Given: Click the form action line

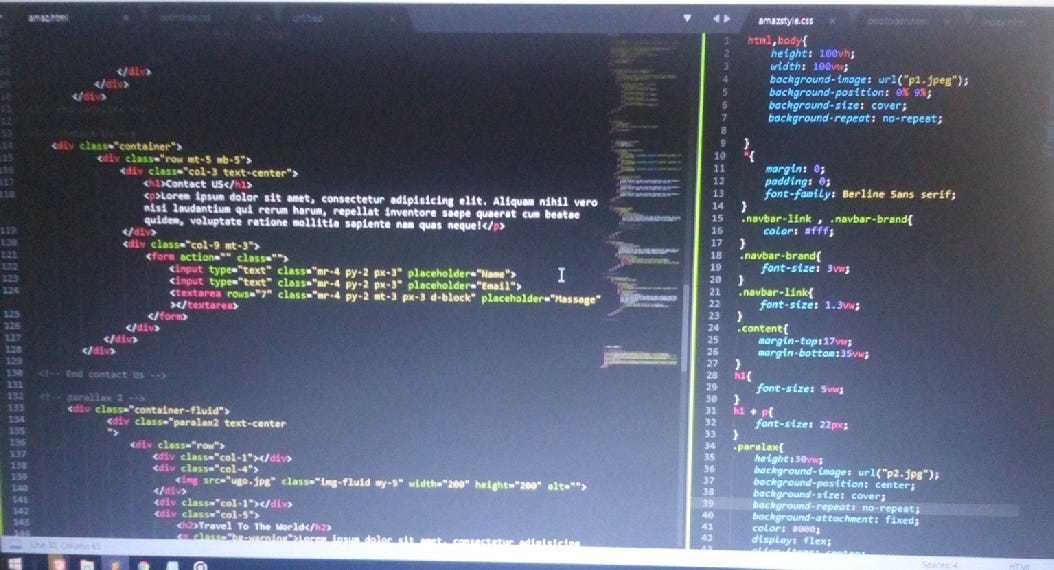Looking at the screenshot, I should [216, 257].
